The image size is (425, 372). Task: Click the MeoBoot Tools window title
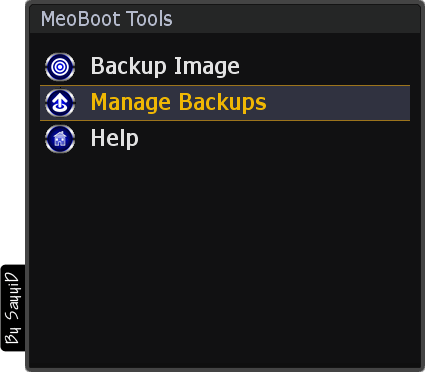106,19
